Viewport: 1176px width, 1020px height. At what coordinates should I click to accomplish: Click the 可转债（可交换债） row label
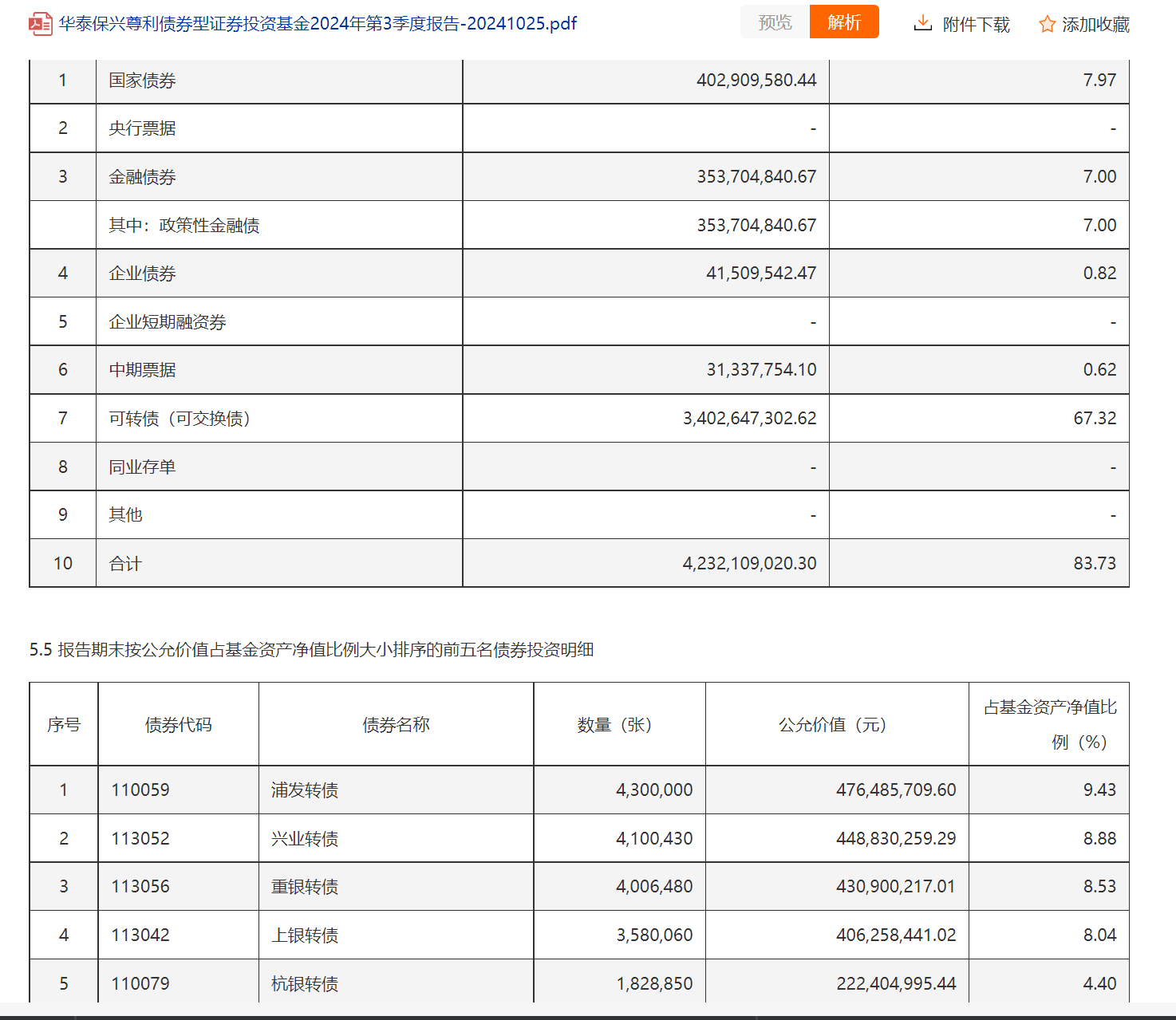pos(180,419)
